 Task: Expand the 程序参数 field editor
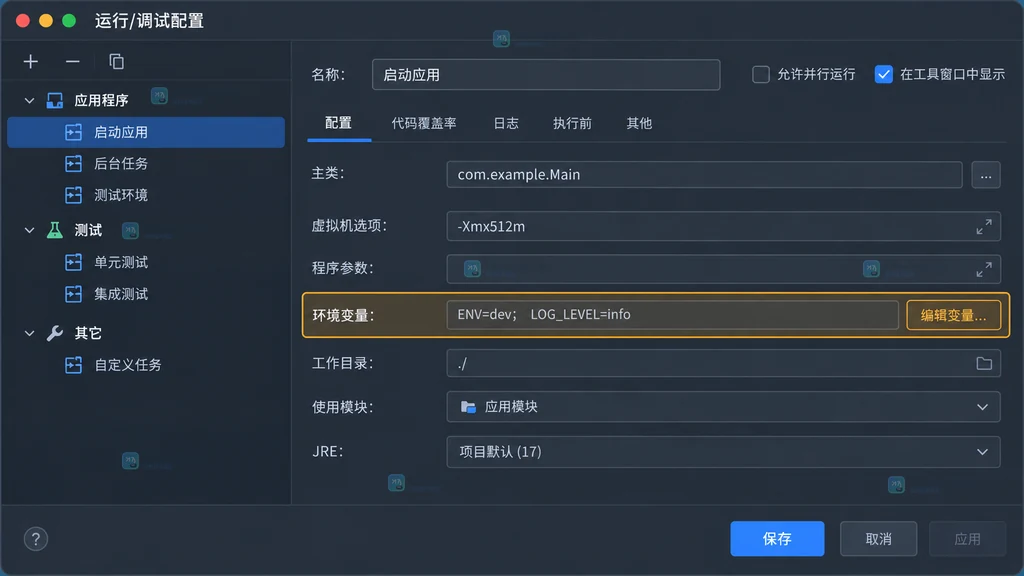coord(984,269)
